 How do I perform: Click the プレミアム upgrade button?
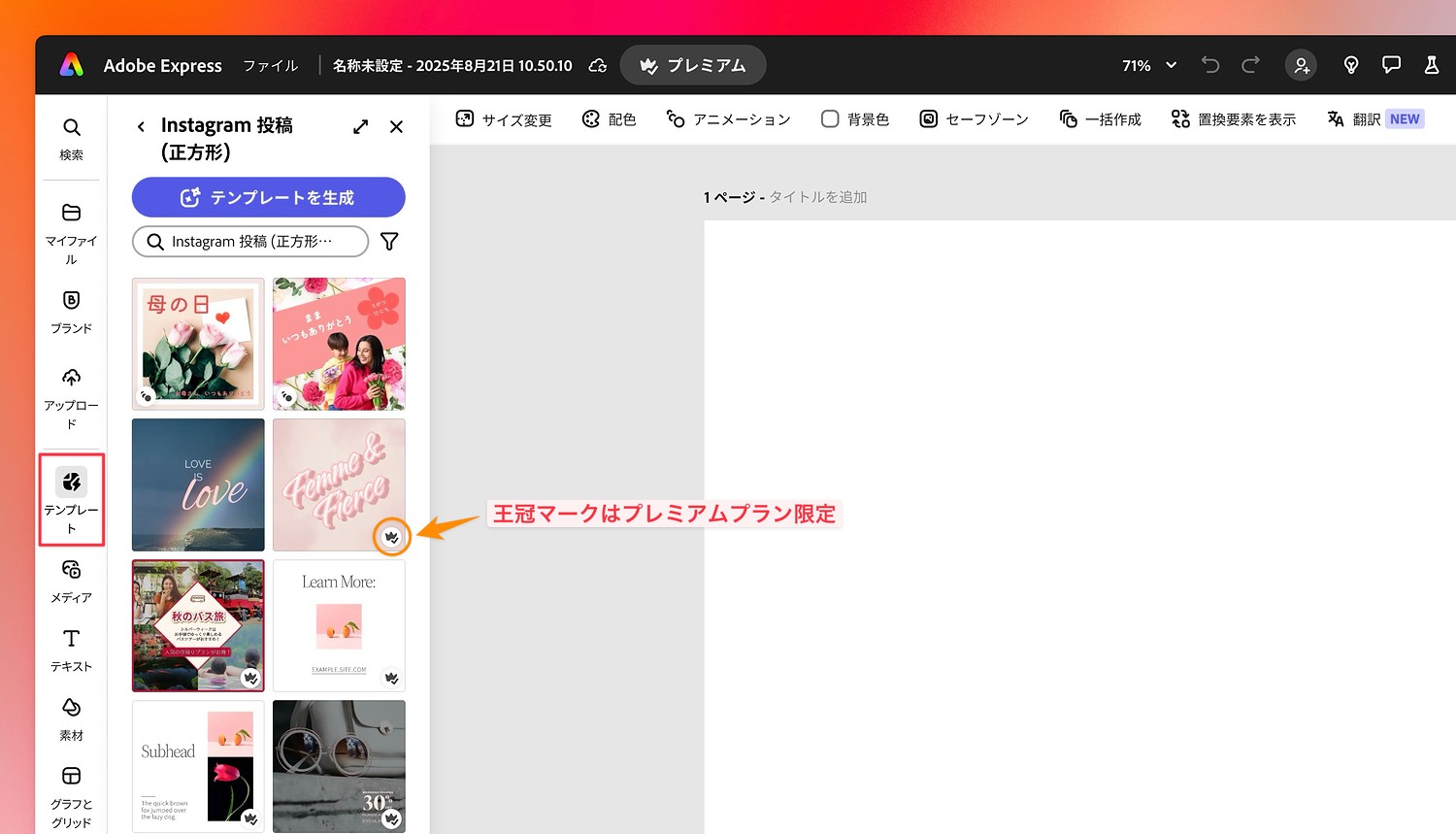[693, 65]
